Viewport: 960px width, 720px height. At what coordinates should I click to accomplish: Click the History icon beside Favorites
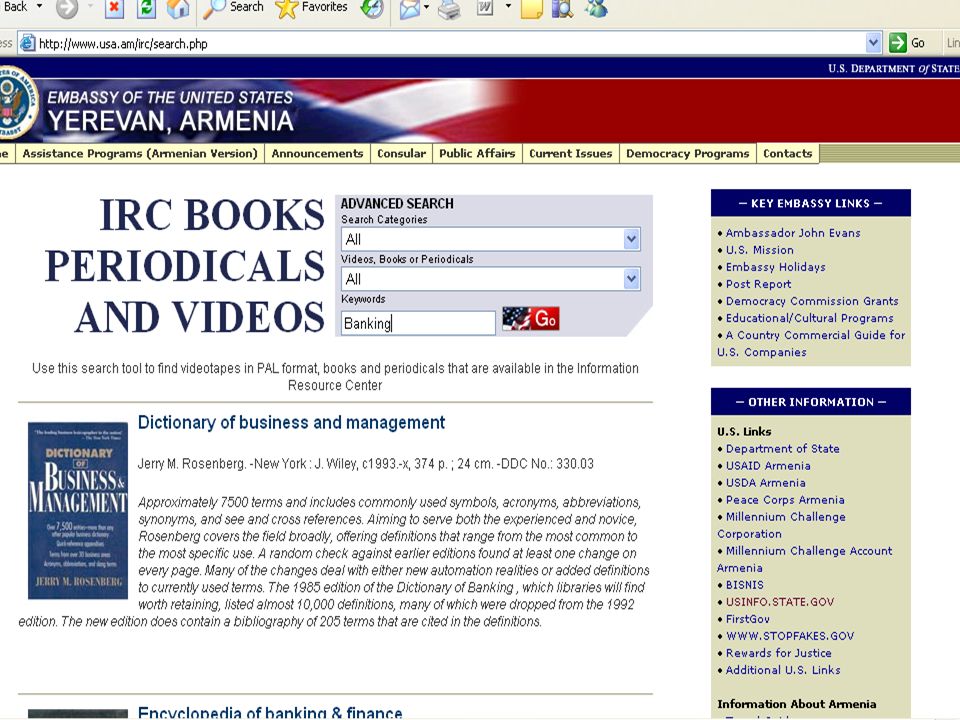[x=372, y=8]
